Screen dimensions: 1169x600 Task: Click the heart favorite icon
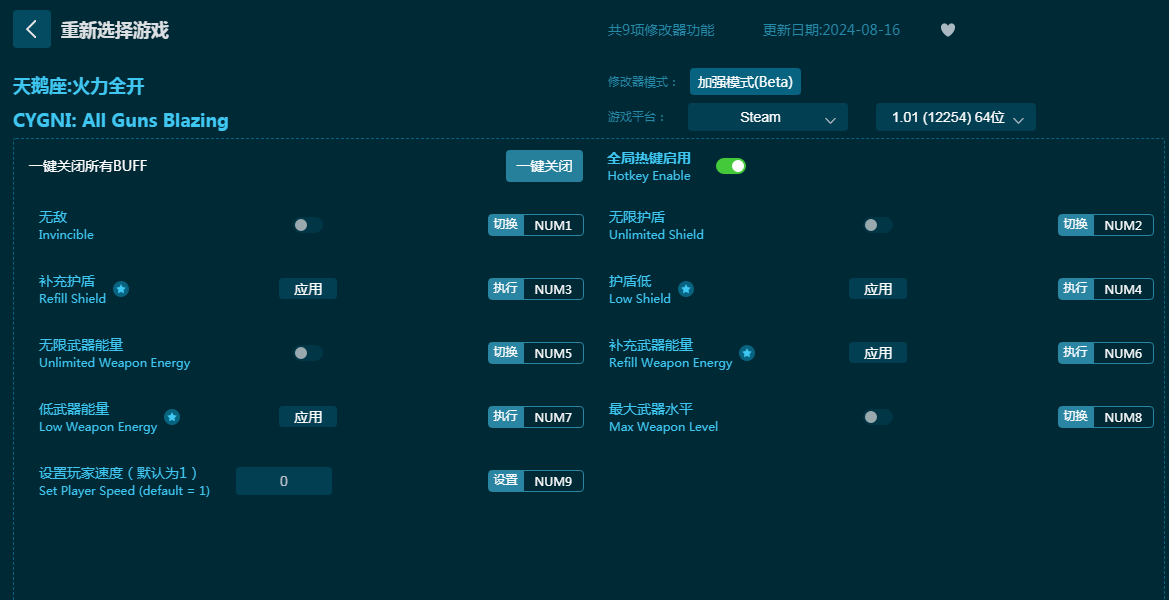tap(948, 30)
